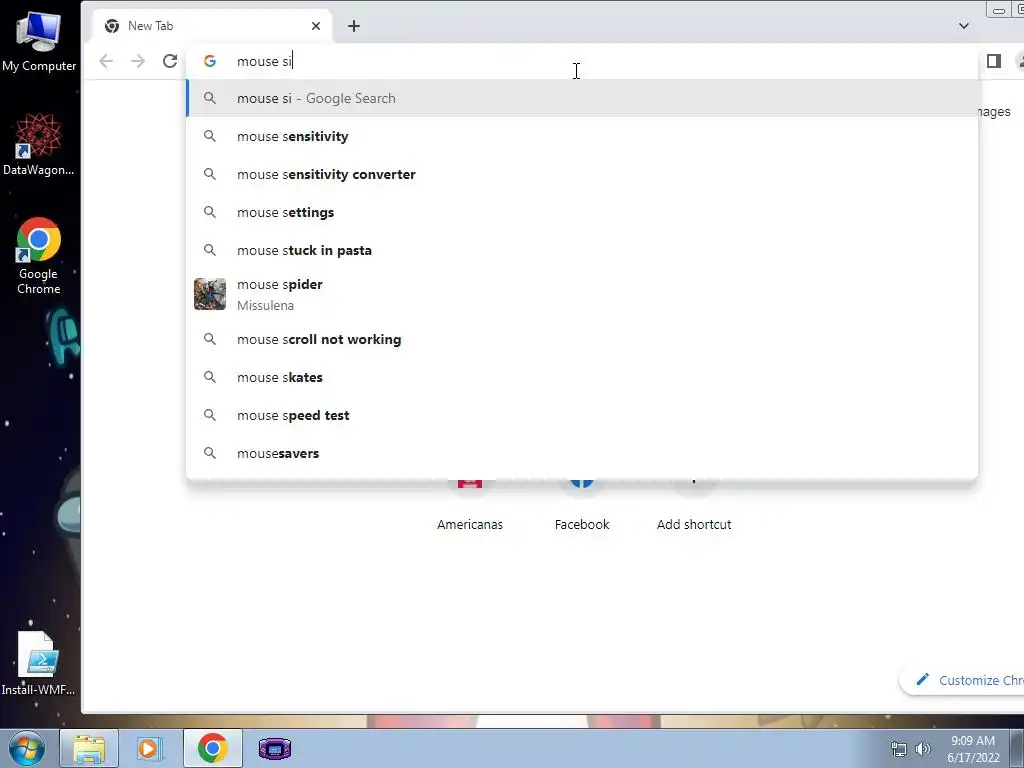
Task: Open the Customize Chrome button
Action: tap(964, 680)
